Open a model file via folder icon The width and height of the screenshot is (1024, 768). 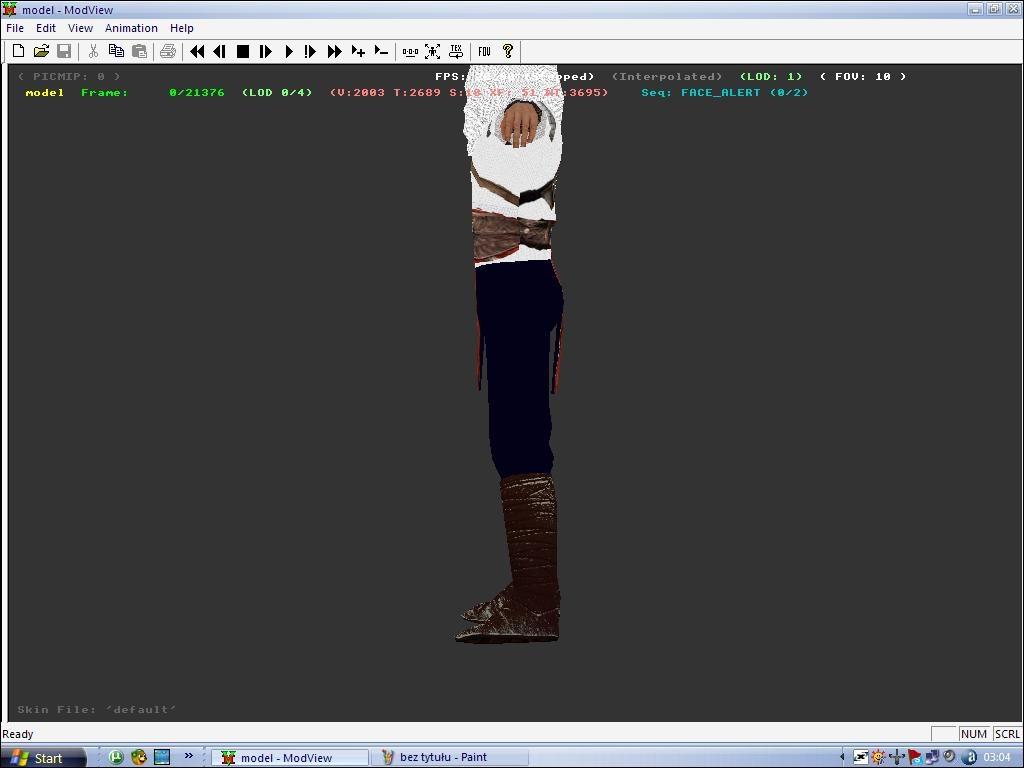coord(41,51)
